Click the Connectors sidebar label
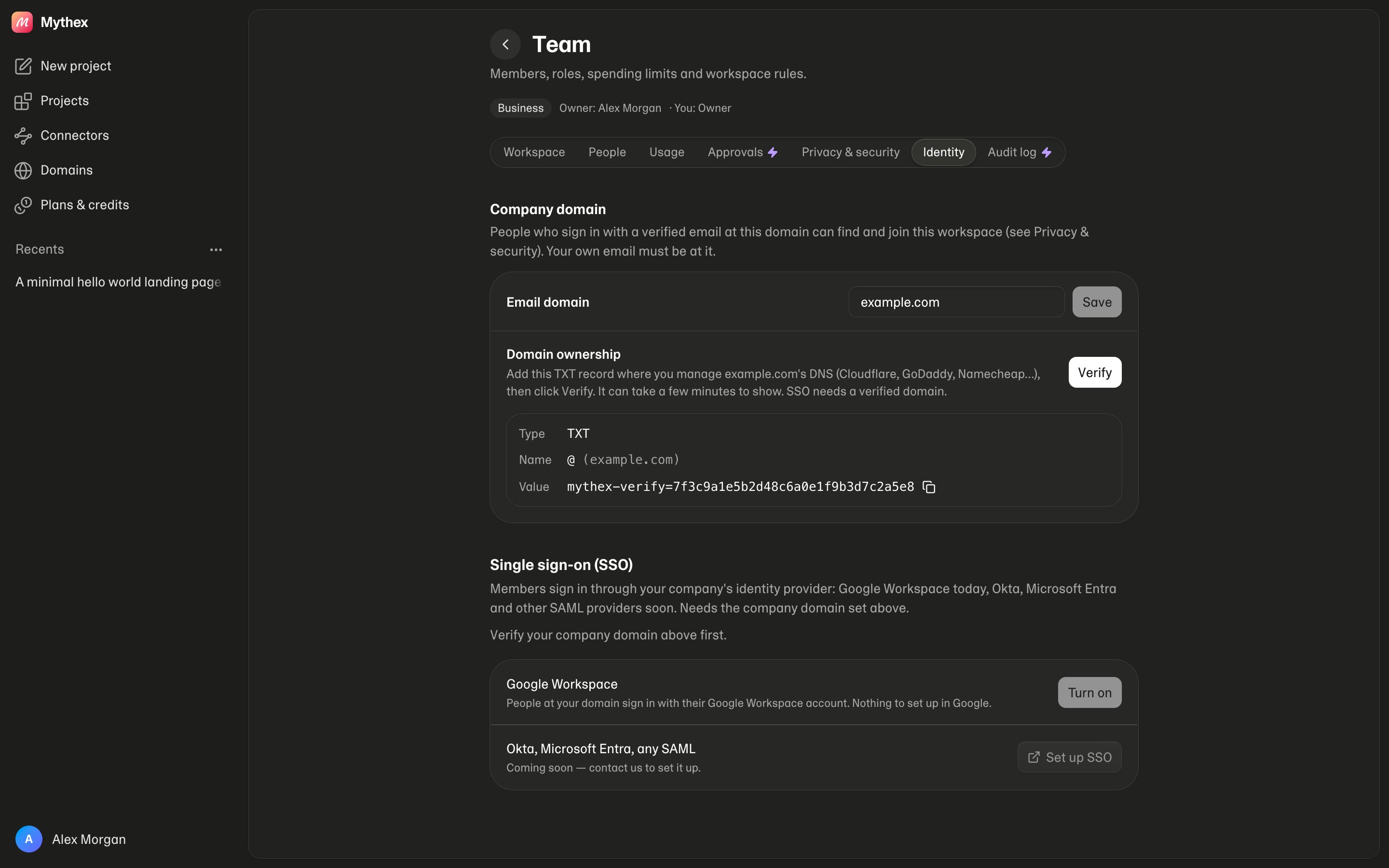This screenshot has width=1389, height=868. click(75, 136)
